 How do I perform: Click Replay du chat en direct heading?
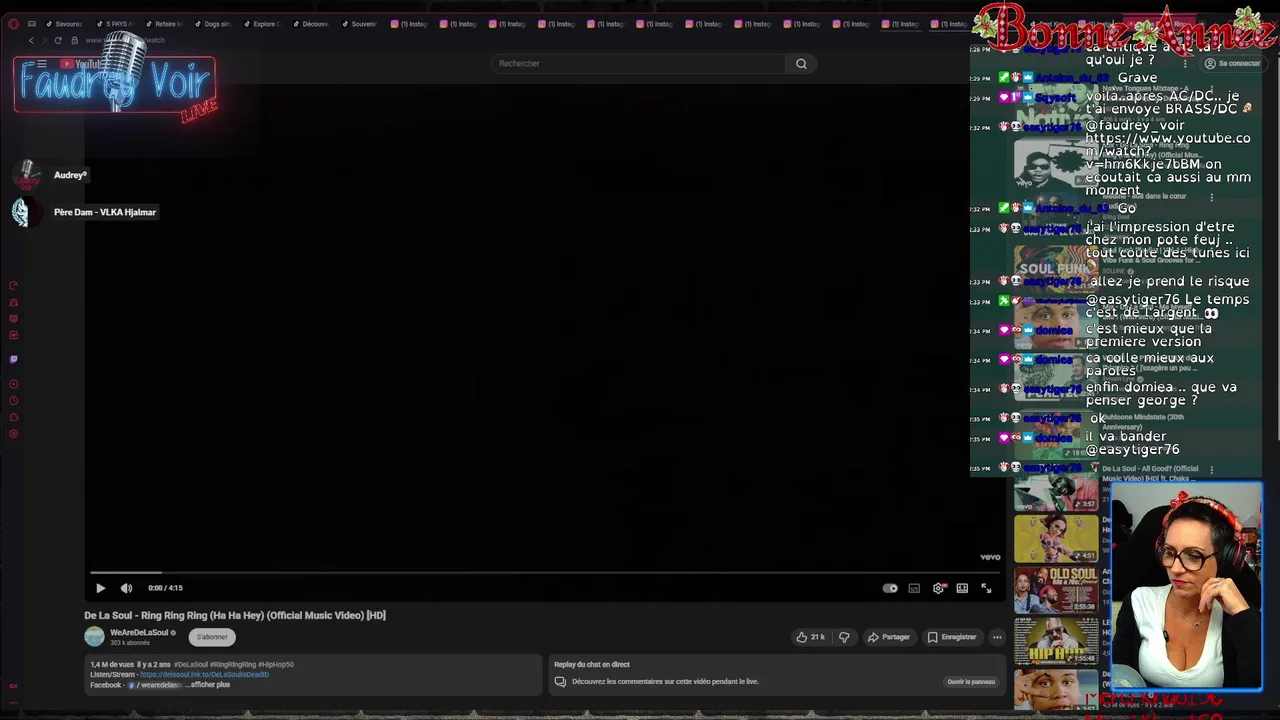point(592,664)
